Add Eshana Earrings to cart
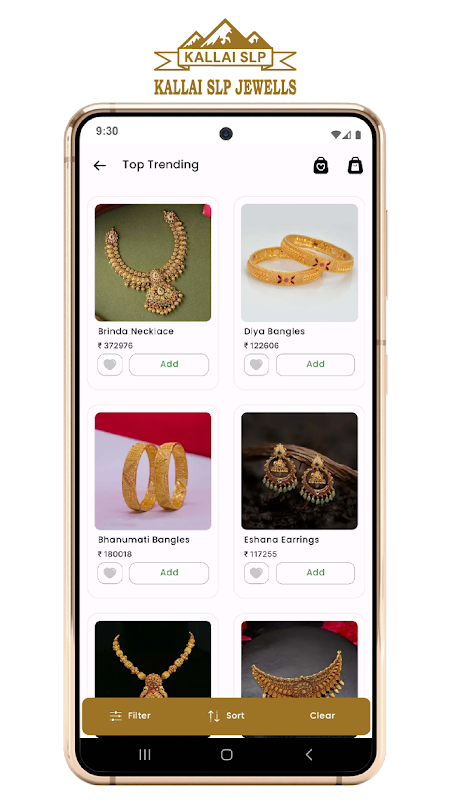 click(x=315, y=573)
